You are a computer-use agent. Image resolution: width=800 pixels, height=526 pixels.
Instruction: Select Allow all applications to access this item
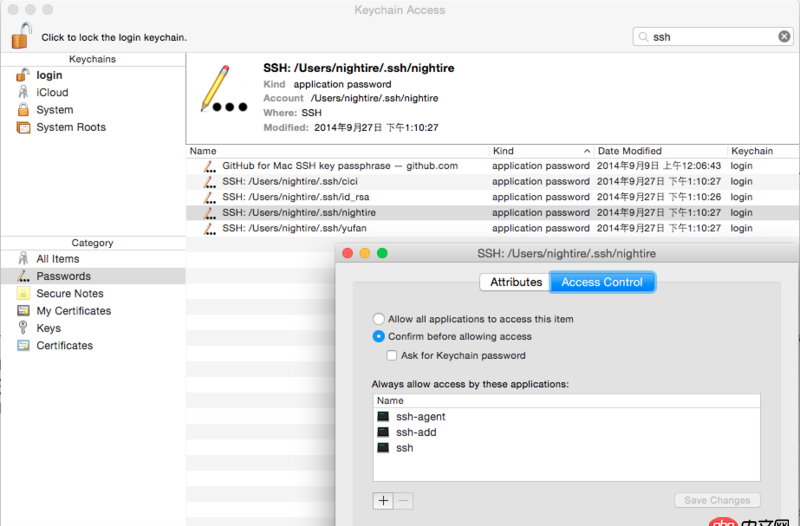pyautogui.click(x=378, y=319)
